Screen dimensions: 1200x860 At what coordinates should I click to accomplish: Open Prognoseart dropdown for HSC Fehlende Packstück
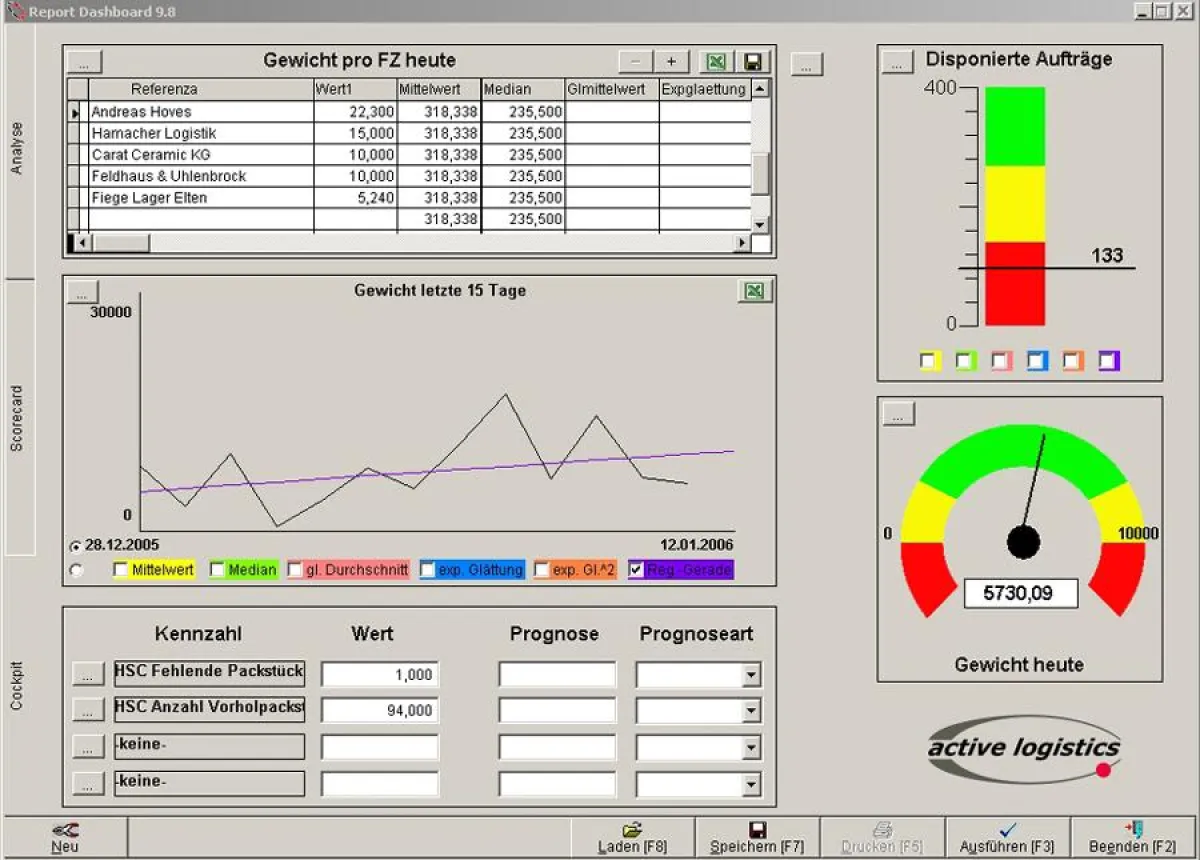coord(751,676)
